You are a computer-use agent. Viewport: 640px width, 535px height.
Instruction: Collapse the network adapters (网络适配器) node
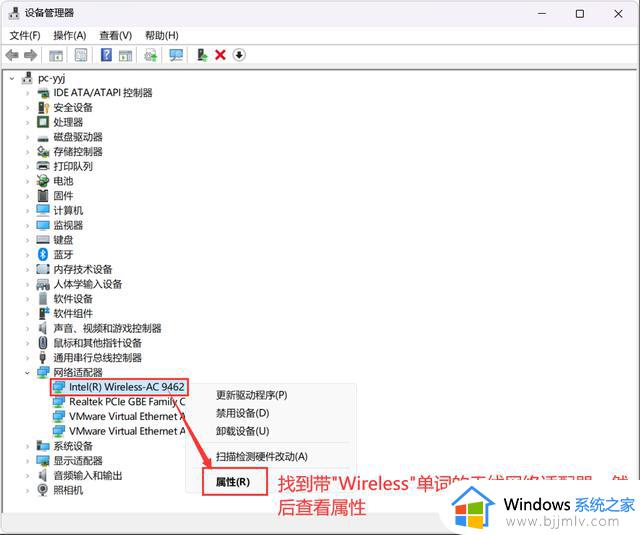coord(27,372)
